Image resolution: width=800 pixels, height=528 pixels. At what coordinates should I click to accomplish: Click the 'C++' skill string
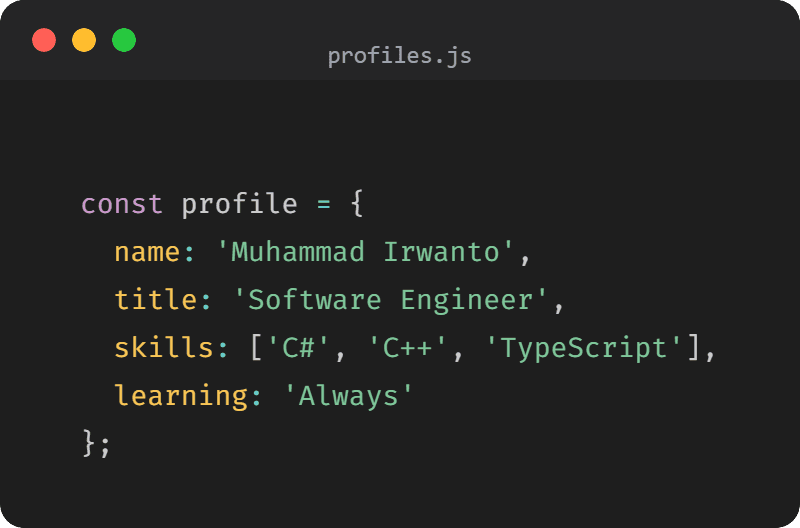point(407,347)
